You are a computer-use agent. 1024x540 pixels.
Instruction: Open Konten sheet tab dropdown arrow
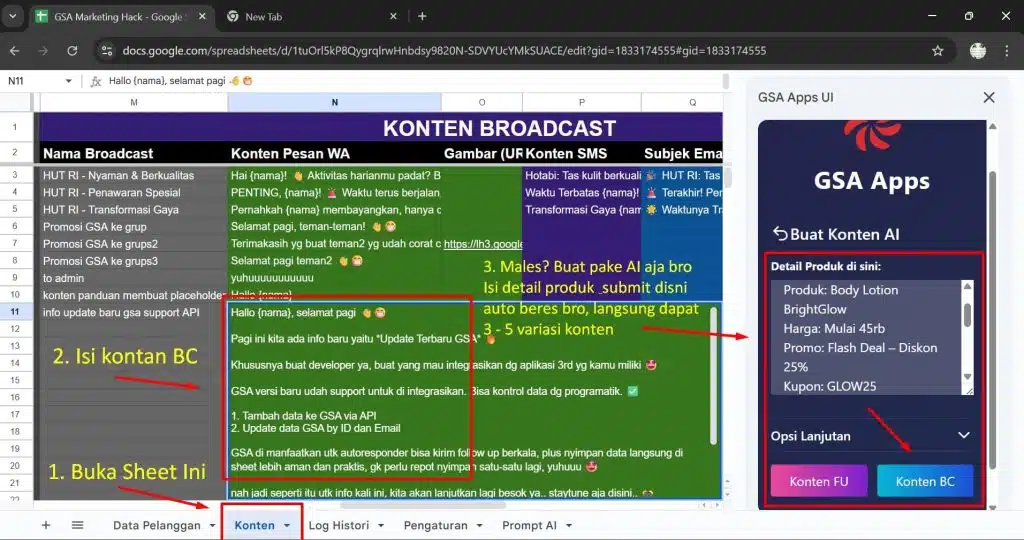pos(287,526)
